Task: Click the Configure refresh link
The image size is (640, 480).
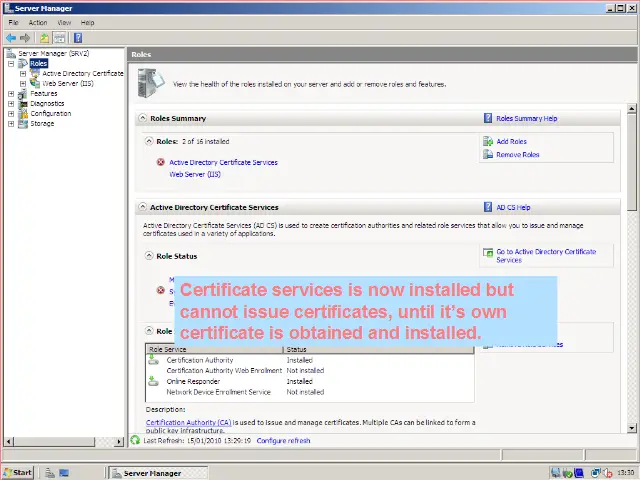Action: [283, 440]
